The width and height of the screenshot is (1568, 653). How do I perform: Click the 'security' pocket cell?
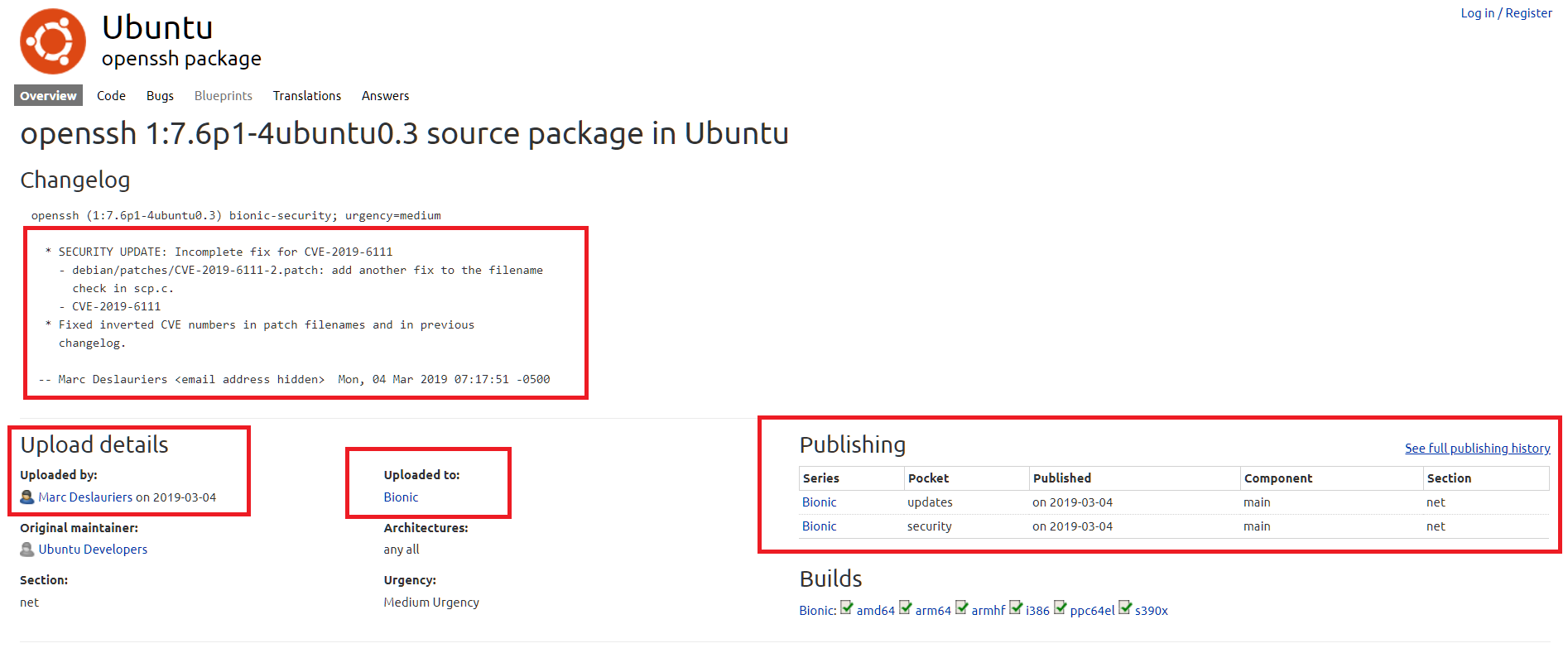[930, 526]
